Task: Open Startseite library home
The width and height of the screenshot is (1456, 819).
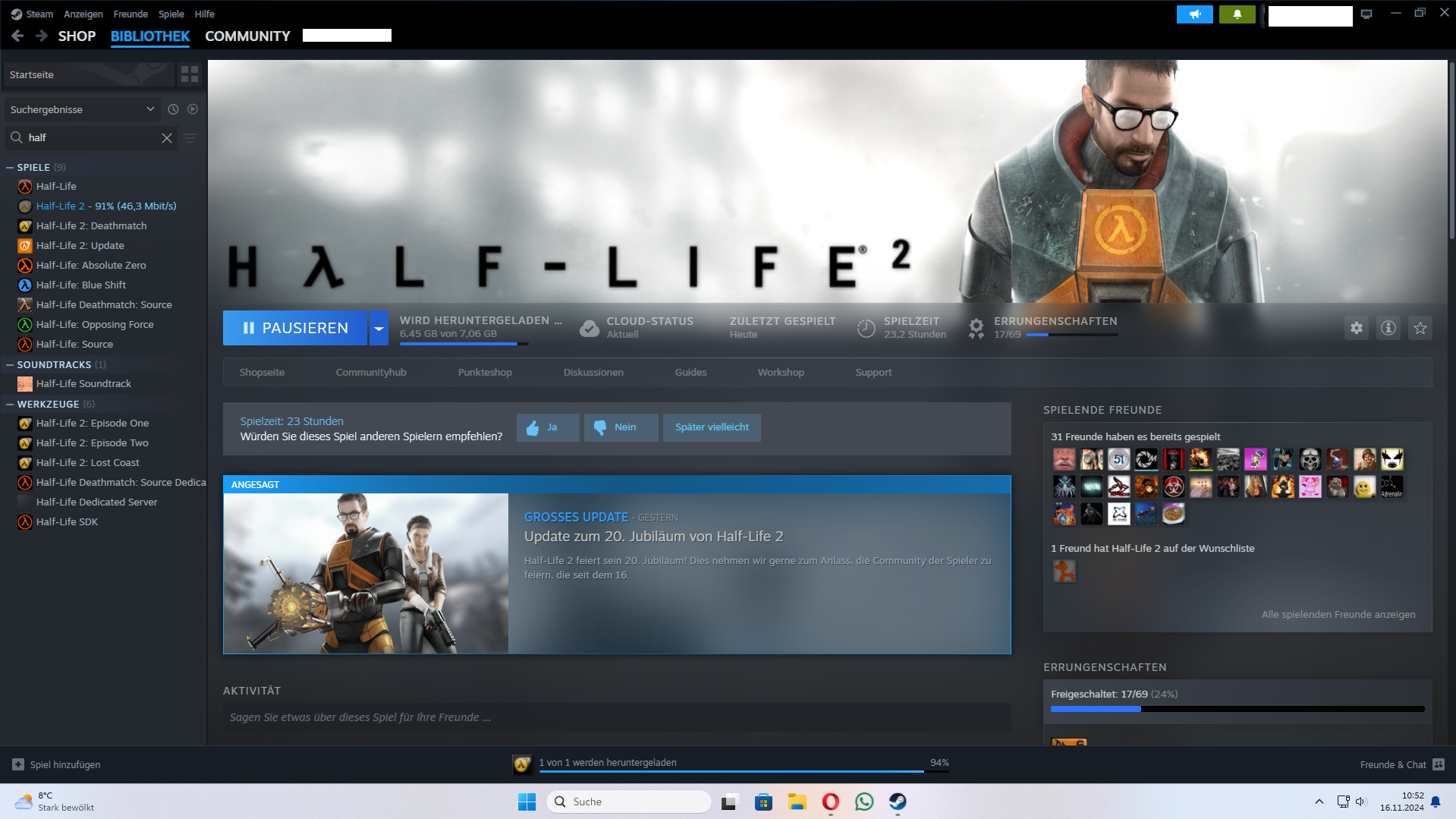Action: 90,74
